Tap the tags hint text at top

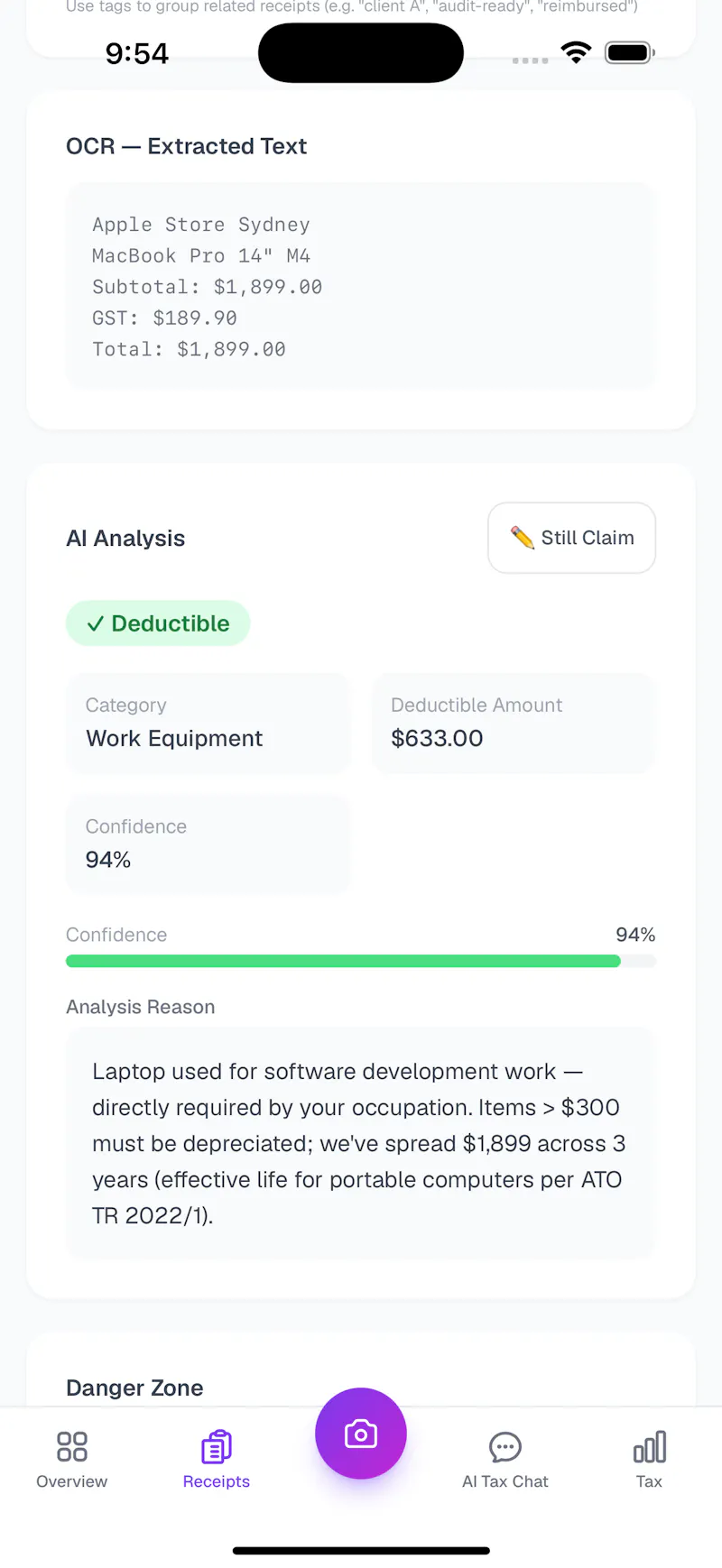(x=352, y=6)
